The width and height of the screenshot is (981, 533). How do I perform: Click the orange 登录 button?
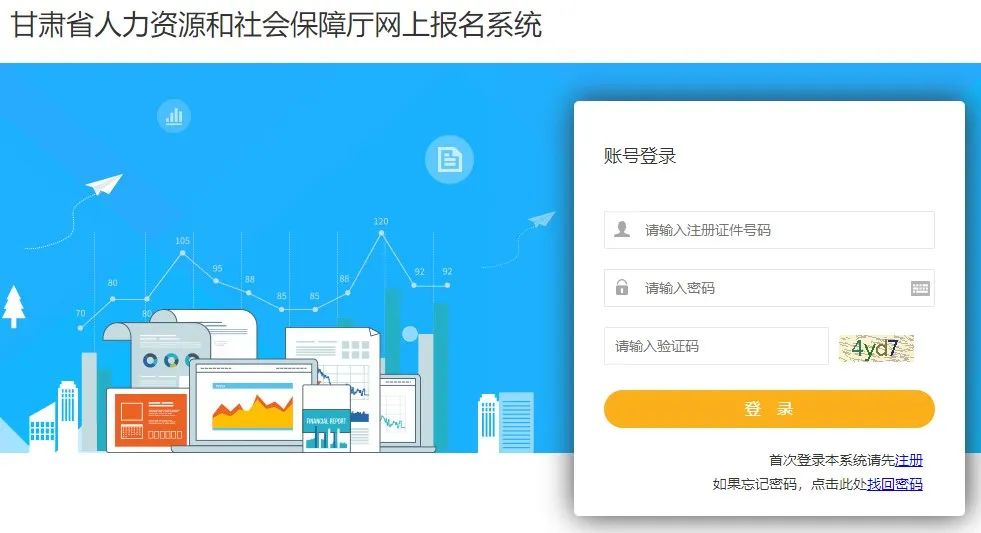point(769,409)
